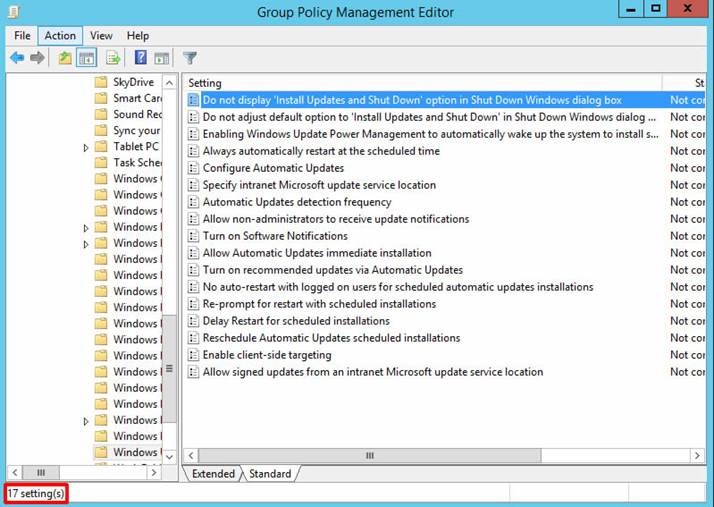Select 'Do not display Install Updates and Shut Down' setting
The height and width of the screenshot is (507, 714).
[x=412, y=100]
